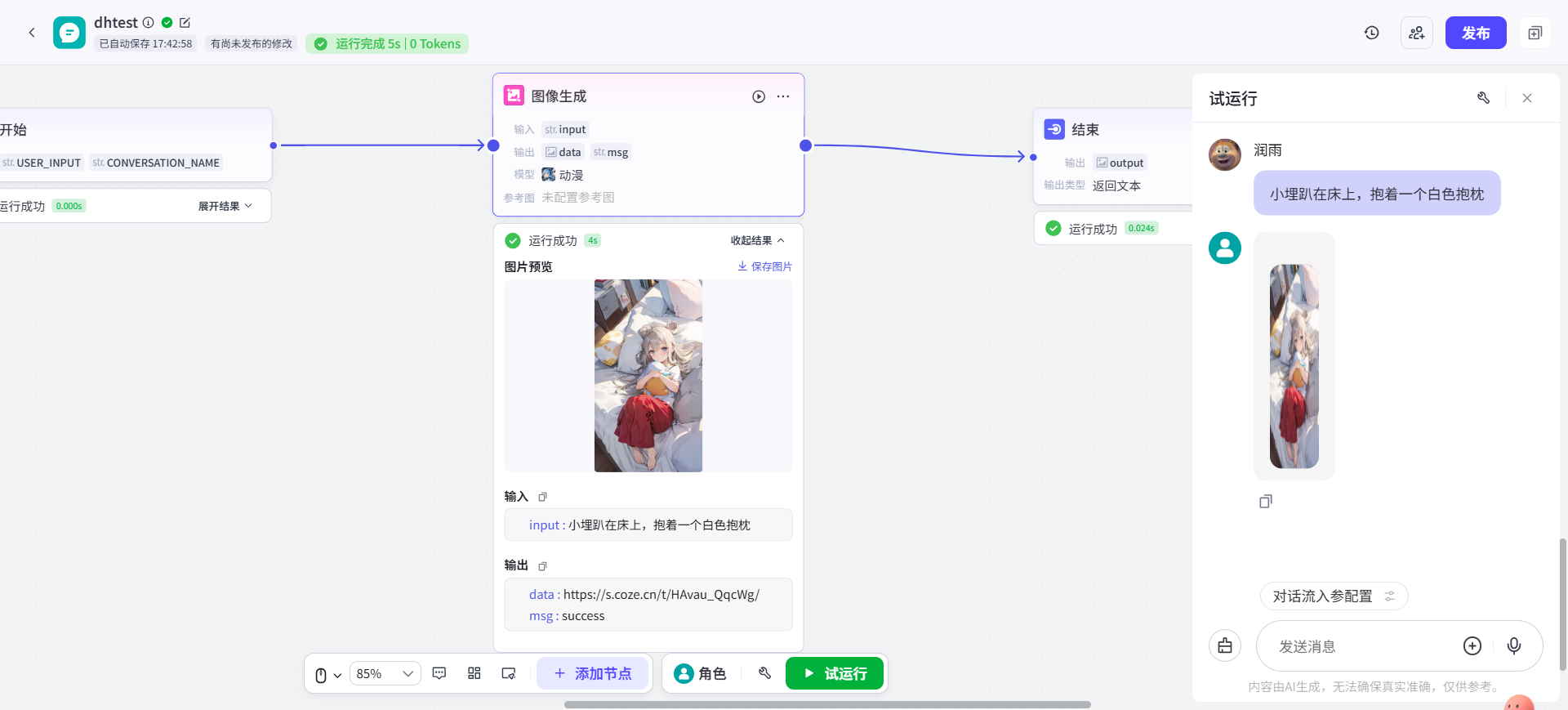The width and height of the screenshot is (1568, 710).
Task: Click the str.input tag in 图像生成
Action: tap(565, 129)
